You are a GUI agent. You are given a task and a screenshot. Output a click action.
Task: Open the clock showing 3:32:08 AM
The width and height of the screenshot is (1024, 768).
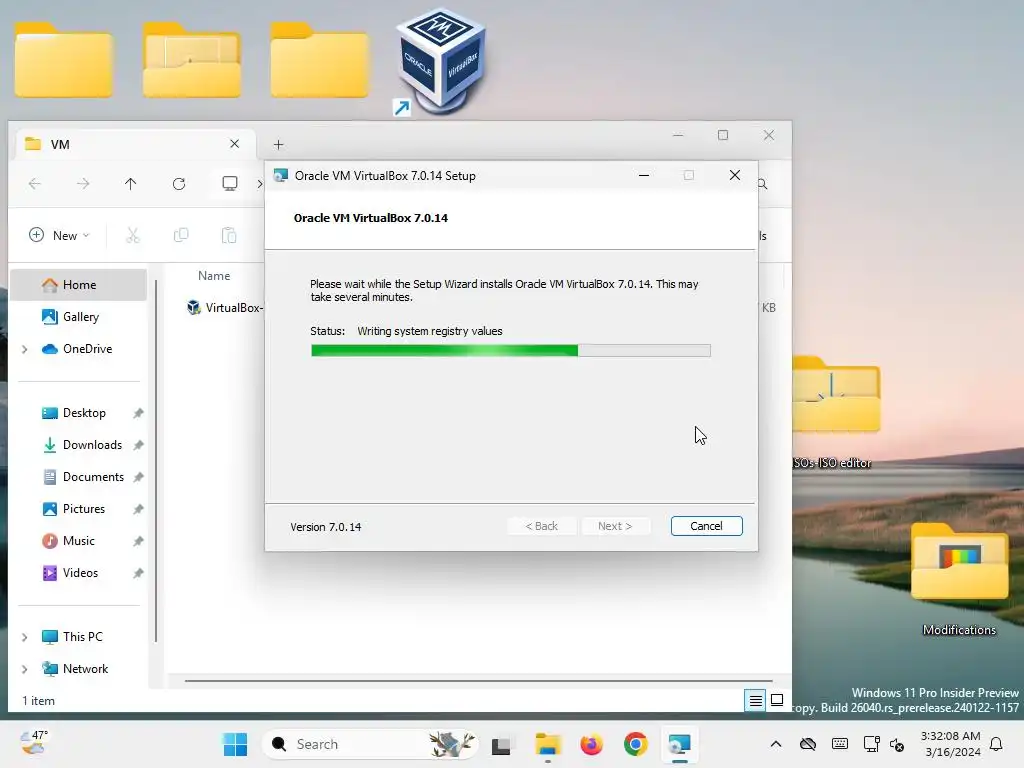point(951,744)
